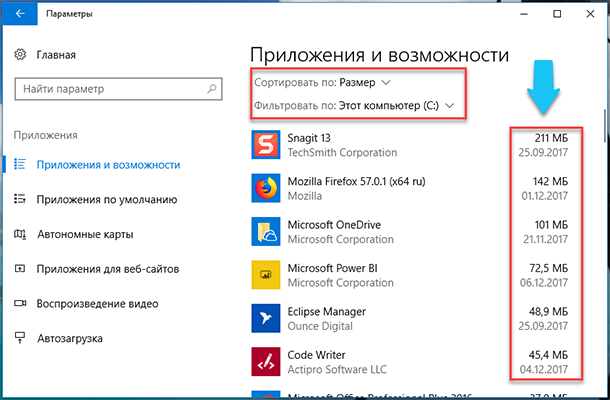Go back using the title bar arrow
This screenshot has height=400, width=610.
pyautogui.click(x=20, y=14)
